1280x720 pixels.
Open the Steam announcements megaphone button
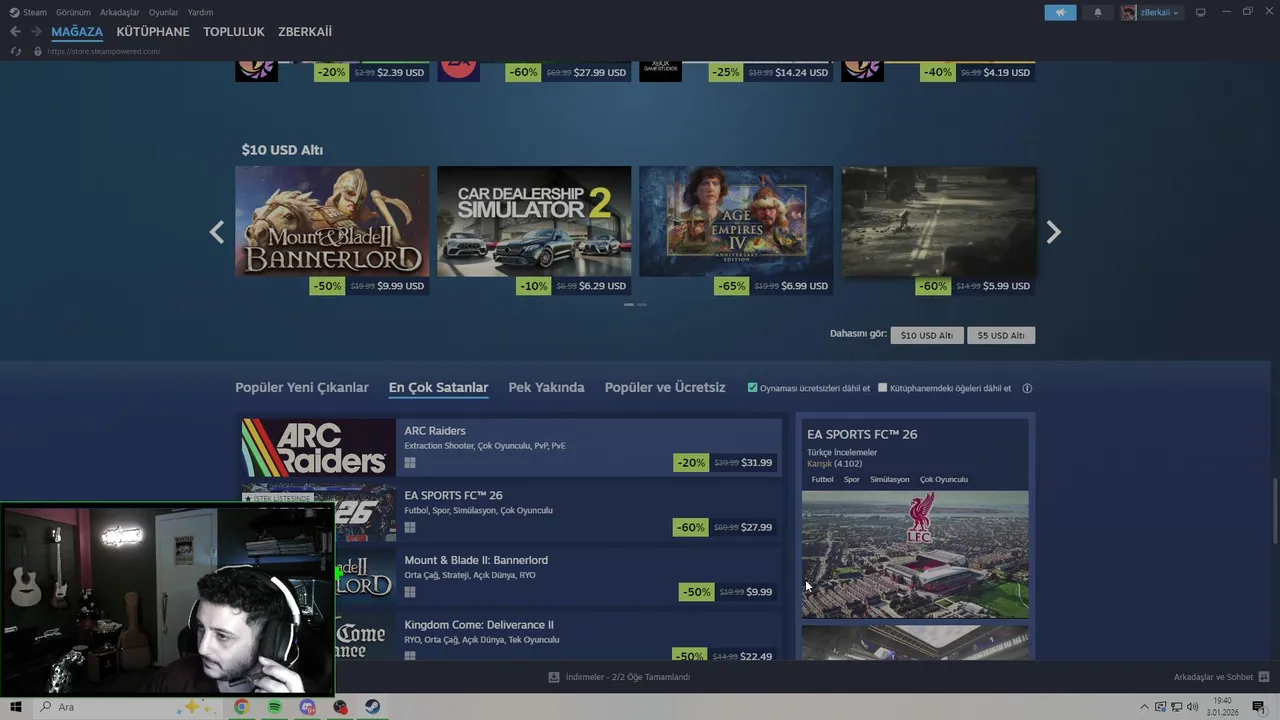pyautogui.click(x=1060, y=12)
